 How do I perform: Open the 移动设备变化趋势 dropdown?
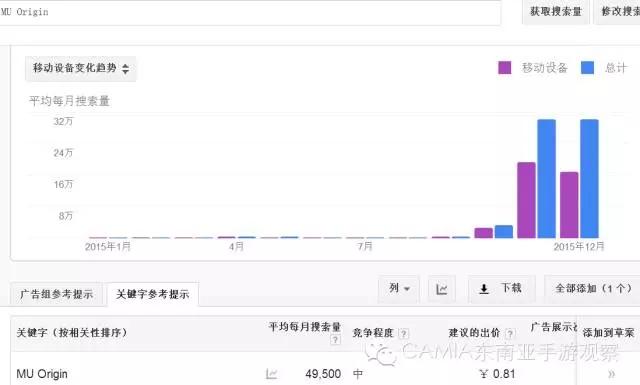coord(80,68)
